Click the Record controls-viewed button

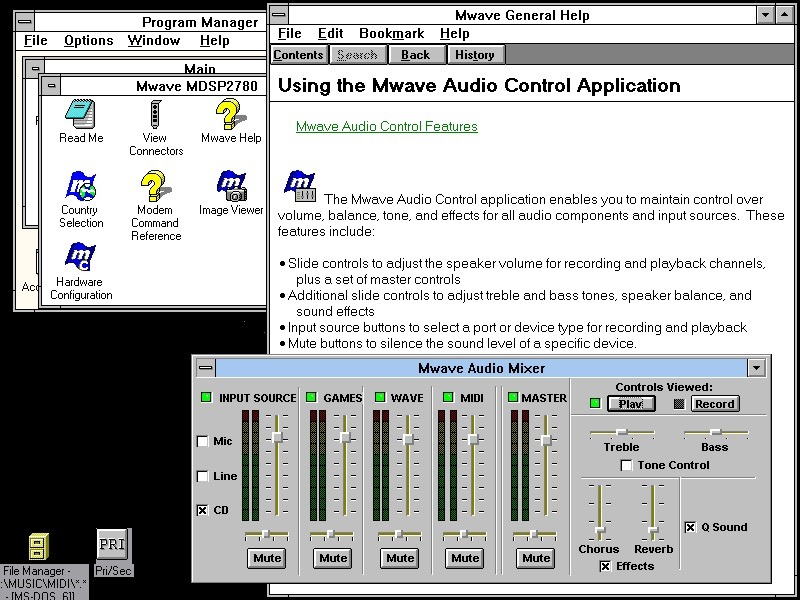715,404
